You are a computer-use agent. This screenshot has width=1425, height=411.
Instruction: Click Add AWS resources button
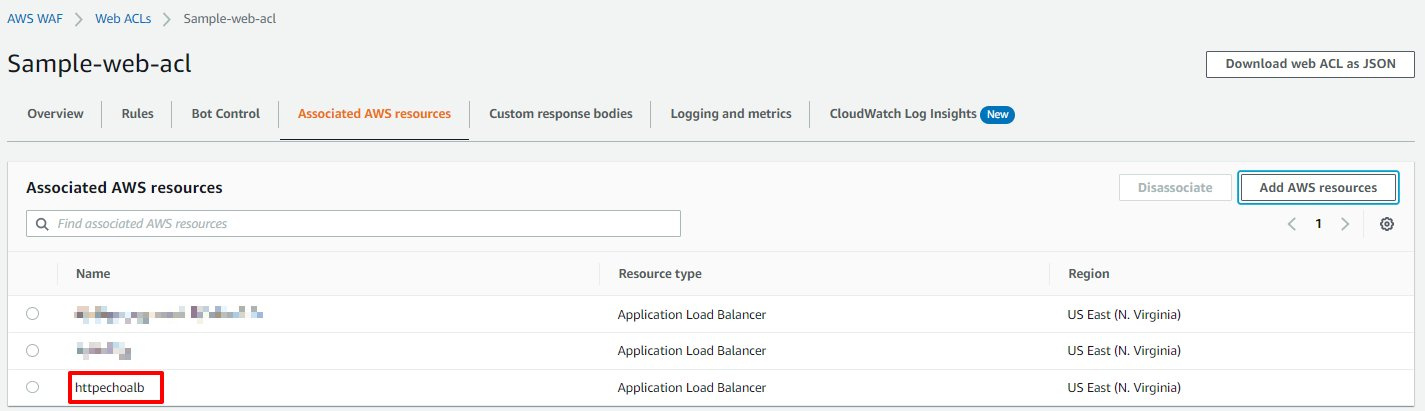[x=1317, y=187]
